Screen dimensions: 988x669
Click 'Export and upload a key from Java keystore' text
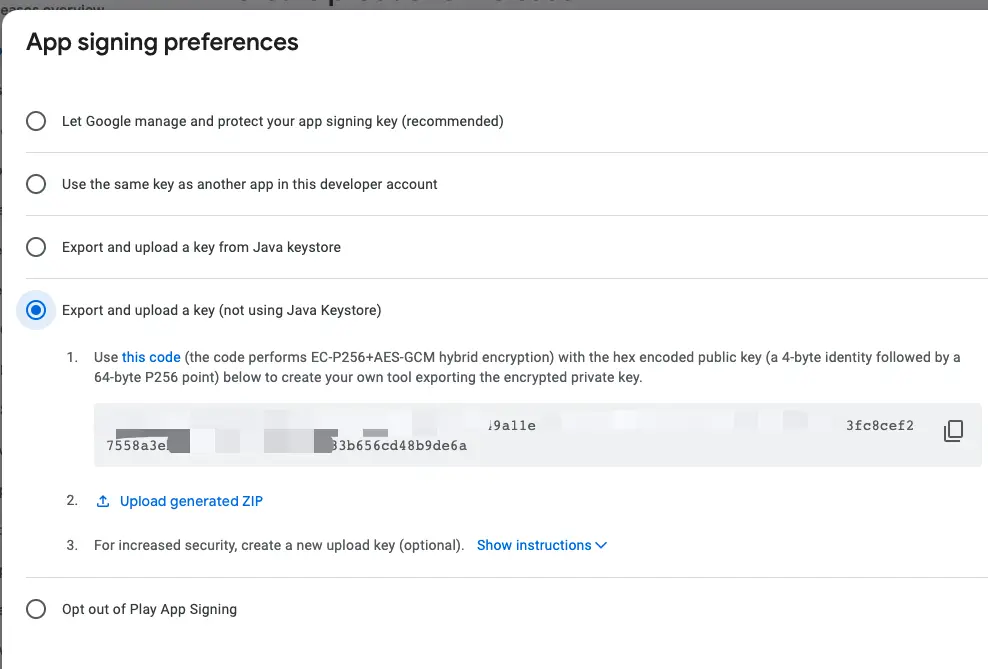(x=201, y=247)
